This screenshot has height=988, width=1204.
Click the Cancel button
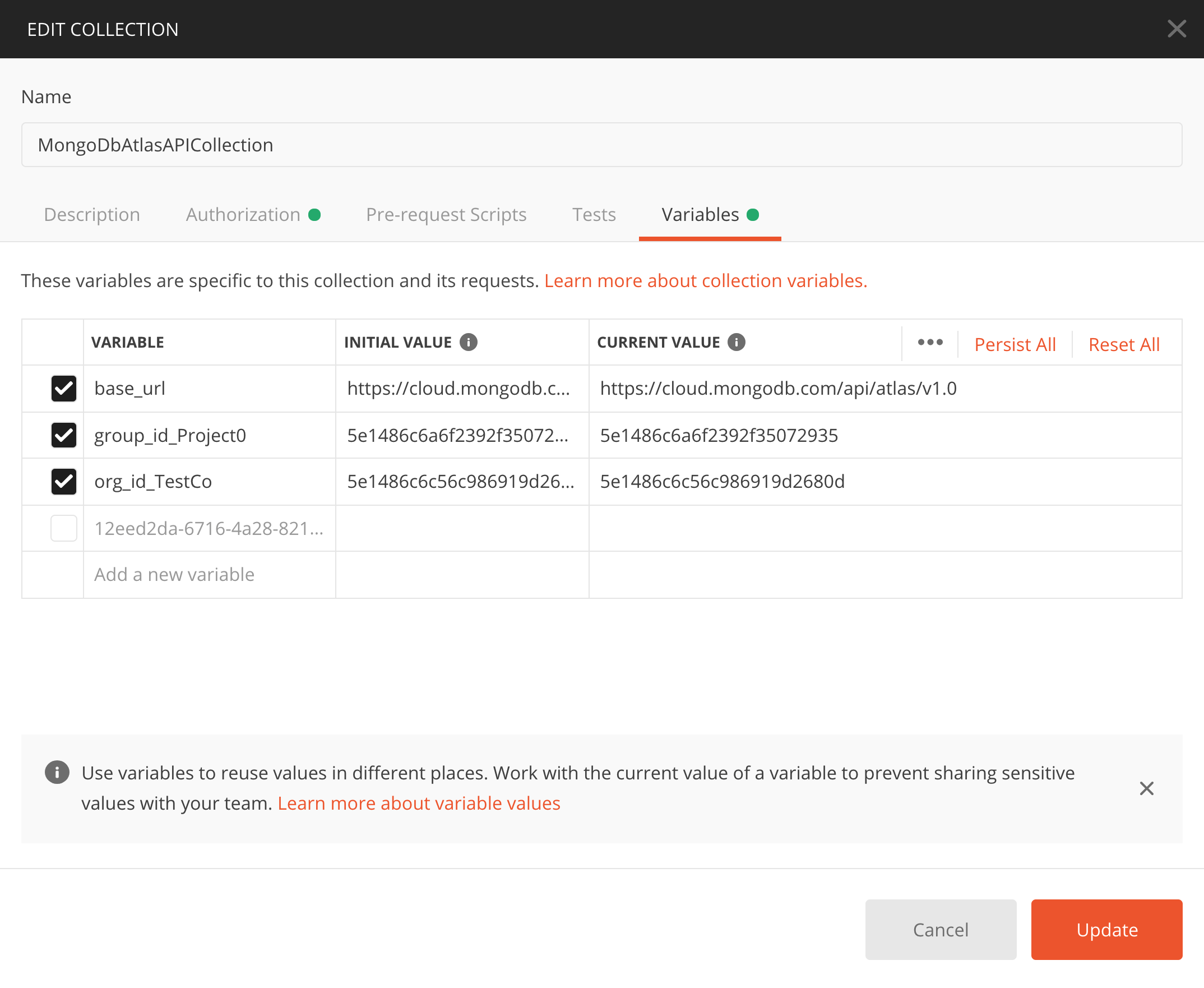pyautogui.click(x=940, y=929)
